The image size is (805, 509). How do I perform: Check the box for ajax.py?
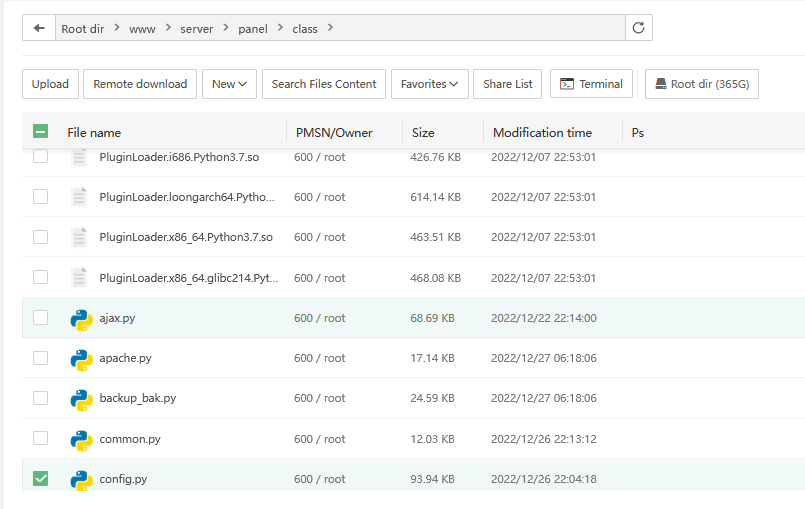point(40,318)
